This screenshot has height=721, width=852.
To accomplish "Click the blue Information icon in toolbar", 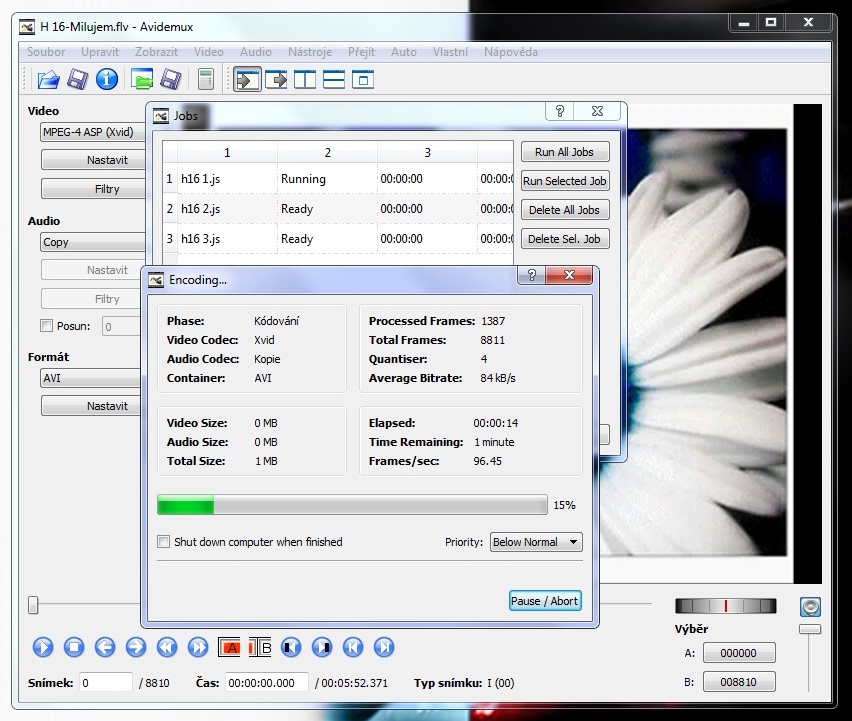I will click(x=106, y=79).
